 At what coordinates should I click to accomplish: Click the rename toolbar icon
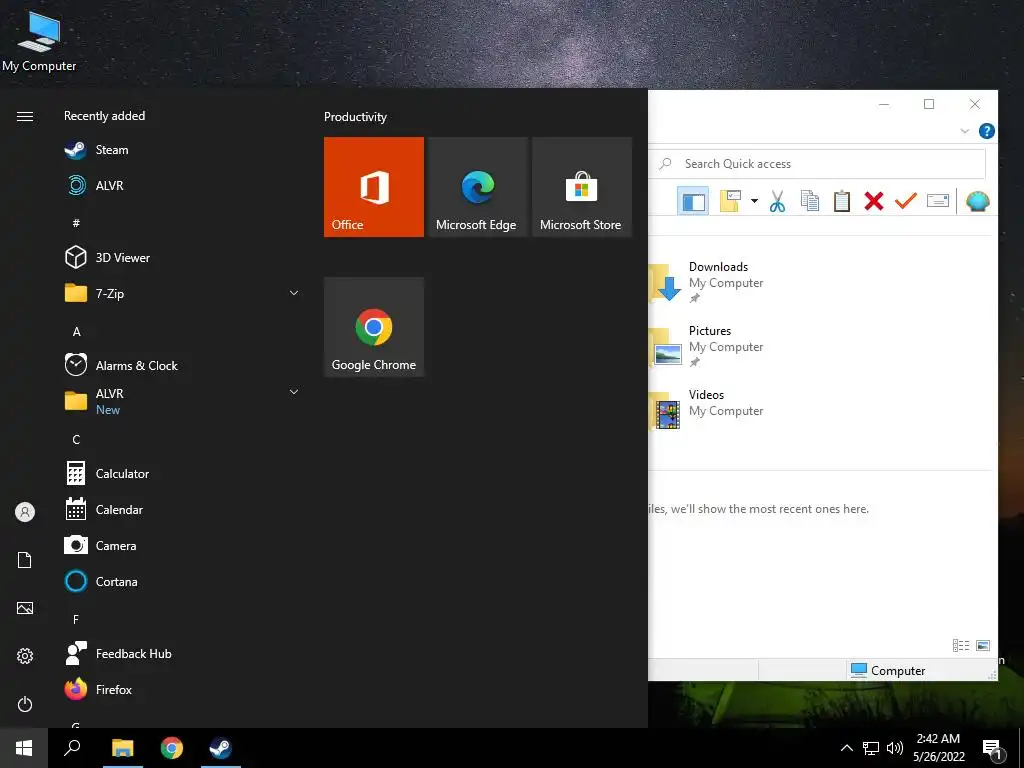(938, 201)
